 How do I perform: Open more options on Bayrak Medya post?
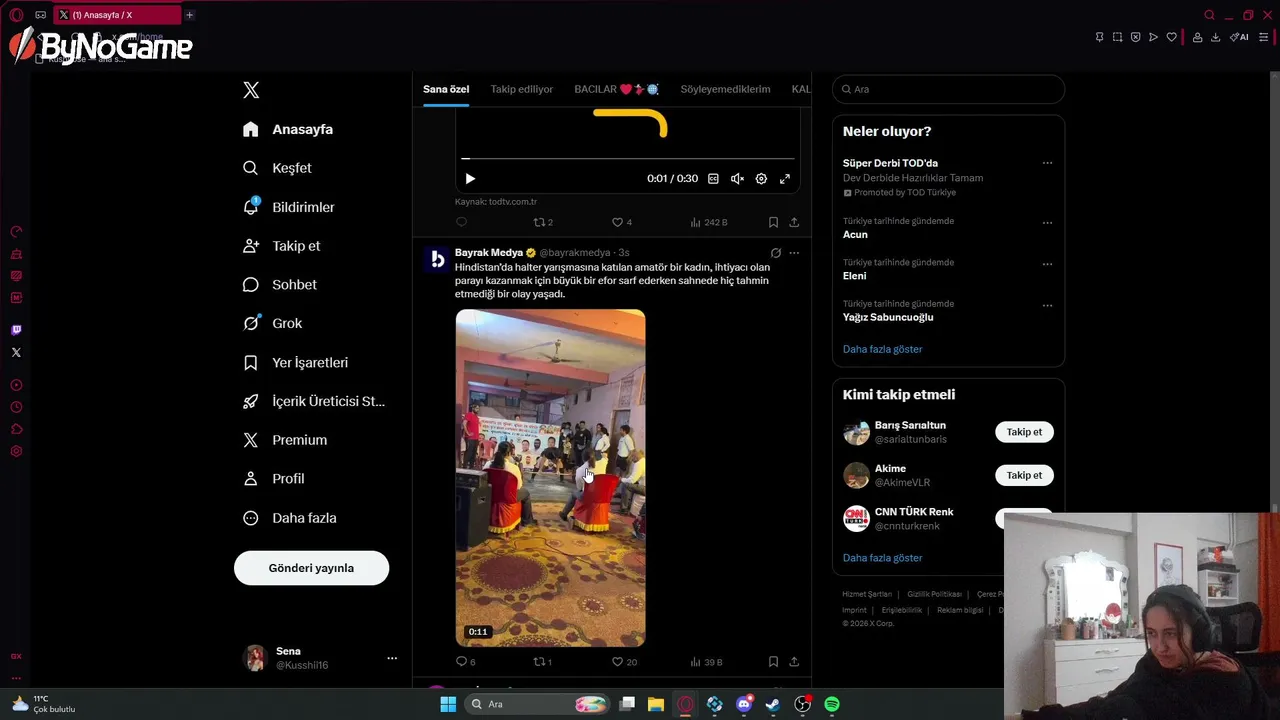[794, 253]
